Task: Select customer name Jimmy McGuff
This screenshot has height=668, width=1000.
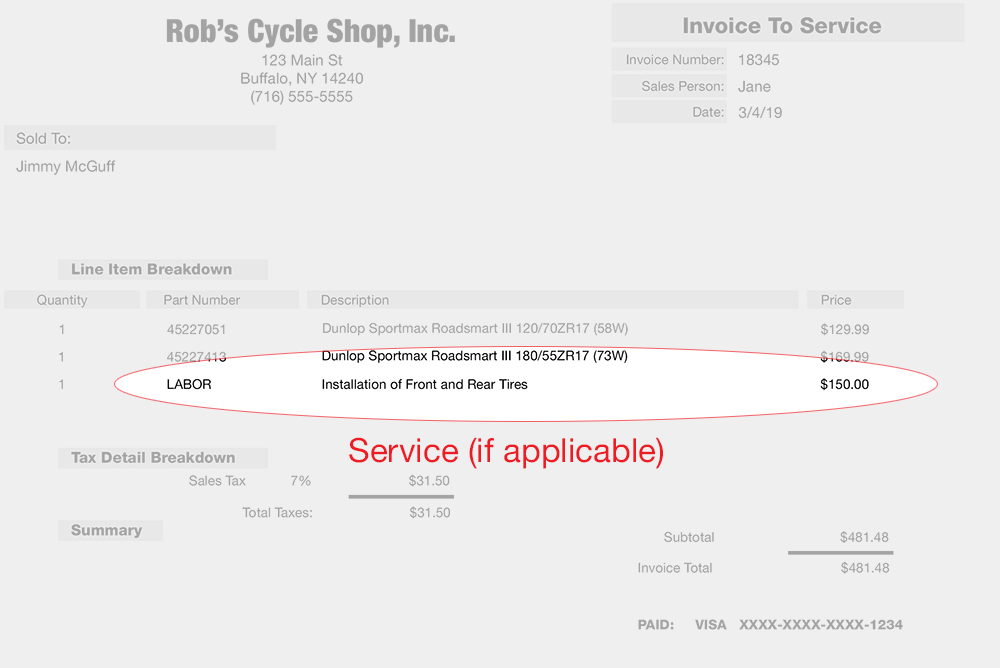Action: pyautogui.click(x=65, y=167)
